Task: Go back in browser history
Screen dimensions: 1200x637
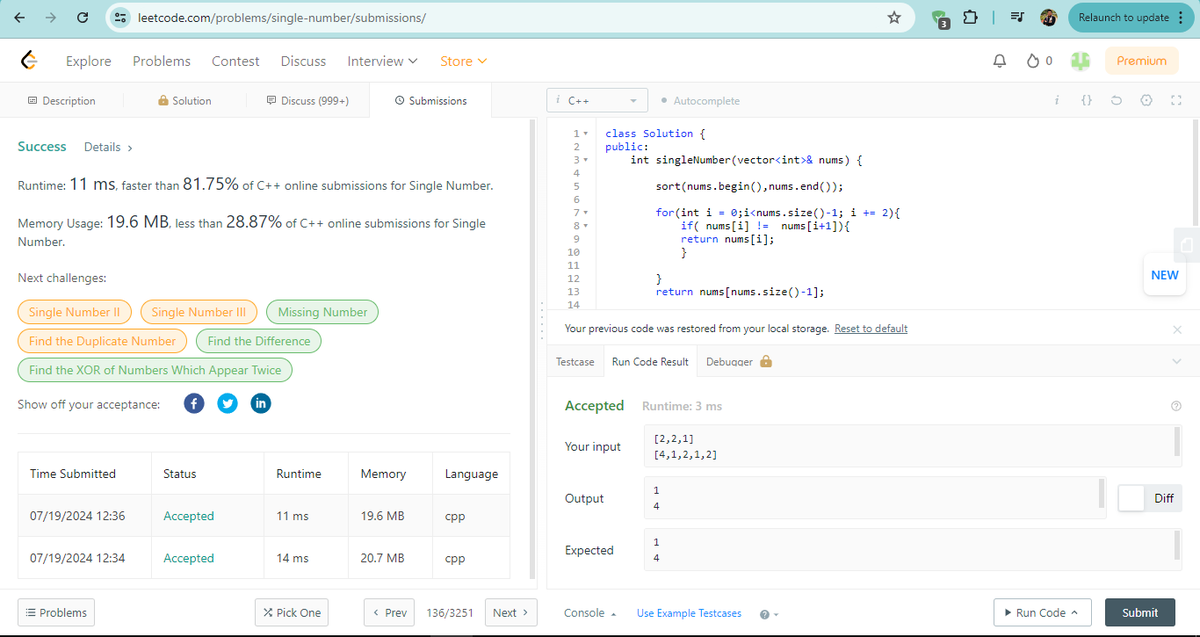Action: [x=18, y=17]
